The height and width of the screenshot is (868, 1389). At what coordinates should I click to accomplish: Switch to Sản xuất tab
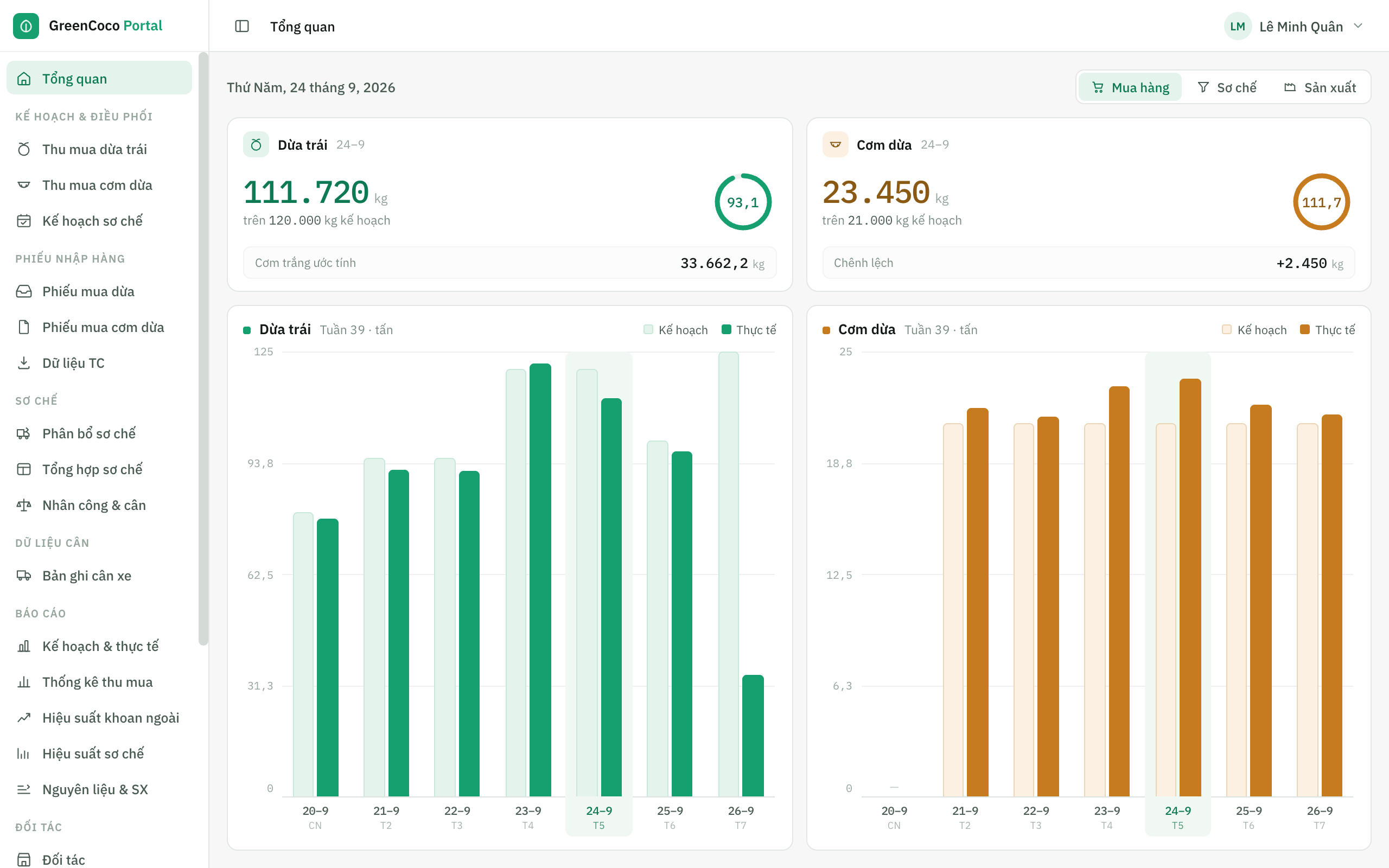click(x=1320, y=87)
